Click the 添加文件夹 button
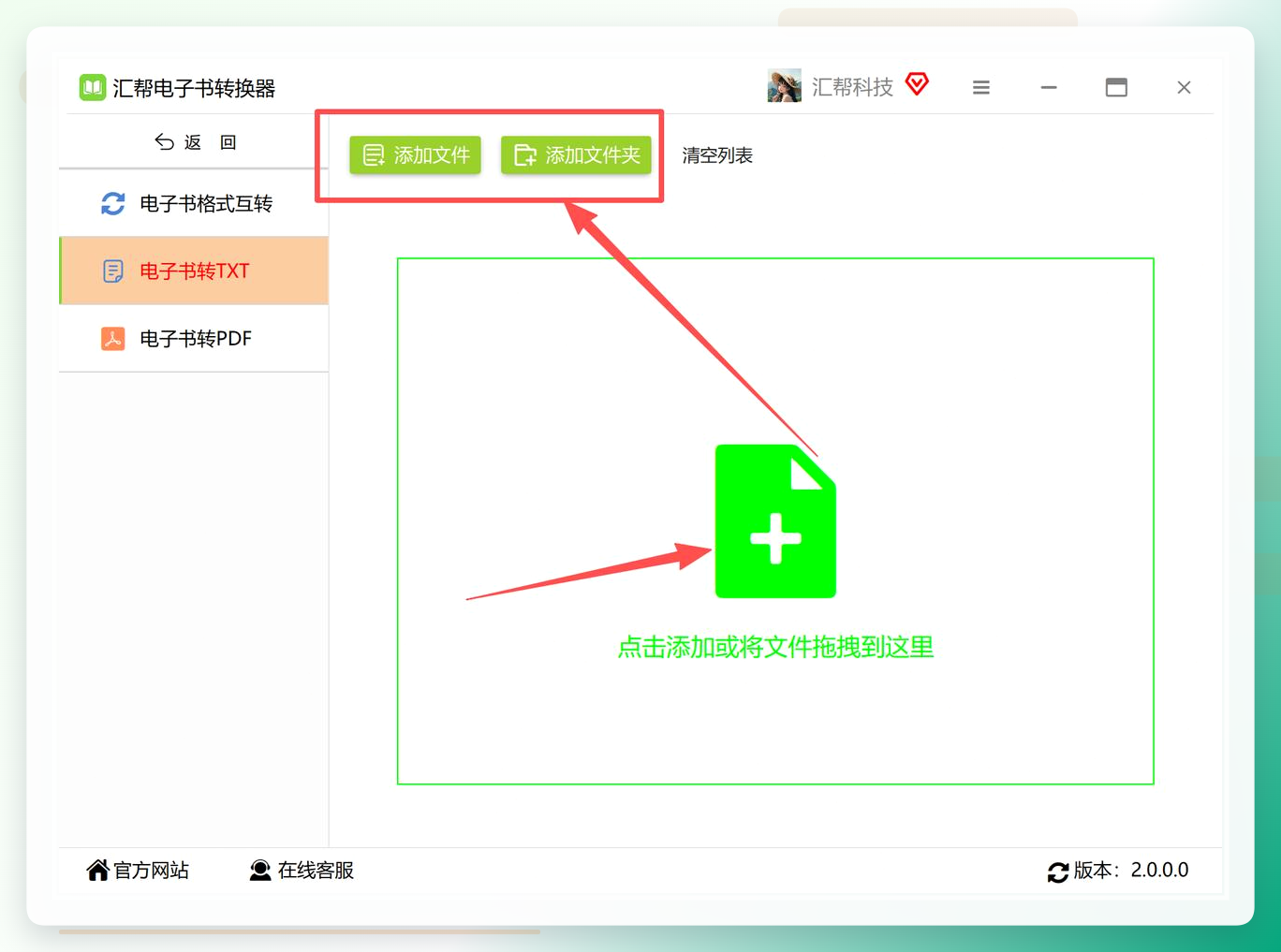Screen dimensions: 1281x952 coord(576,155)
